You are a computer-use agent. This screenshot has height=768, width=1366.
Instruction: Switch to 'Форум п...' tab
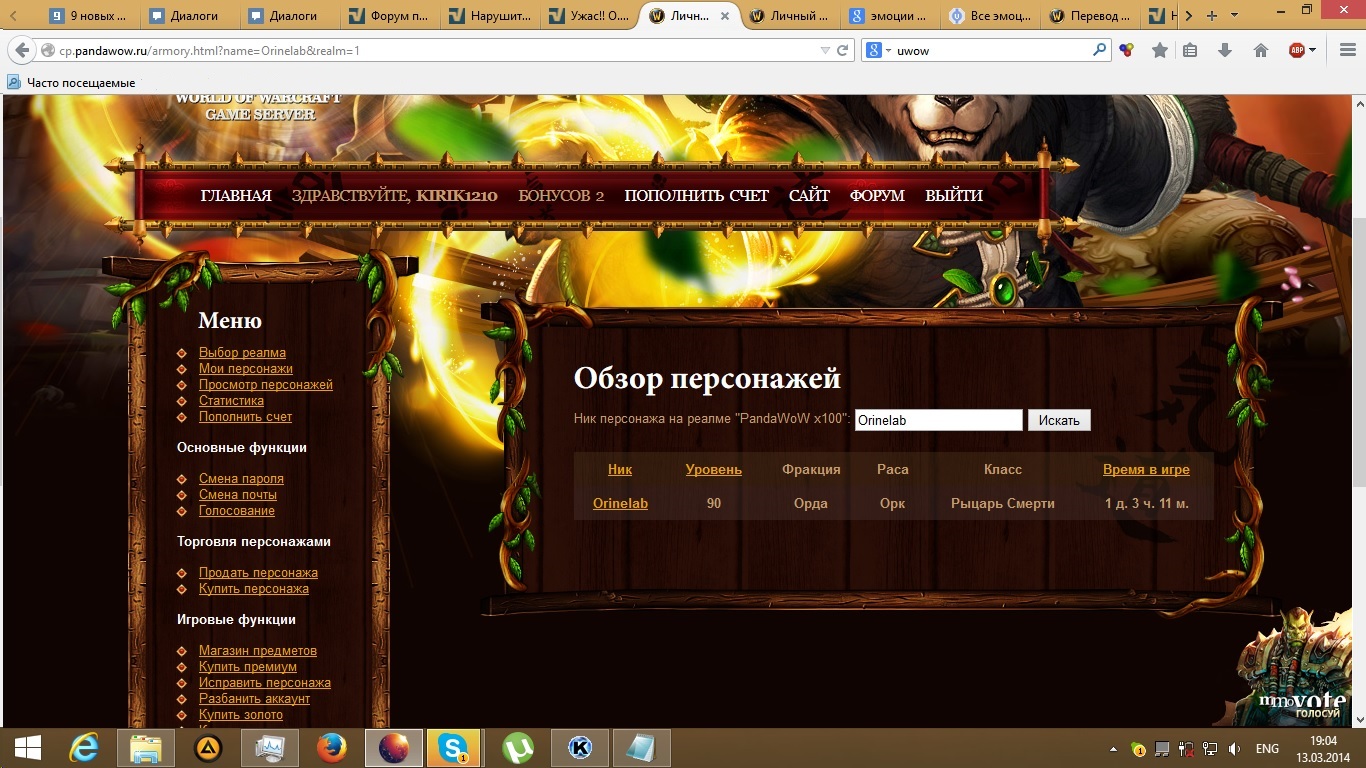point(389,16)
